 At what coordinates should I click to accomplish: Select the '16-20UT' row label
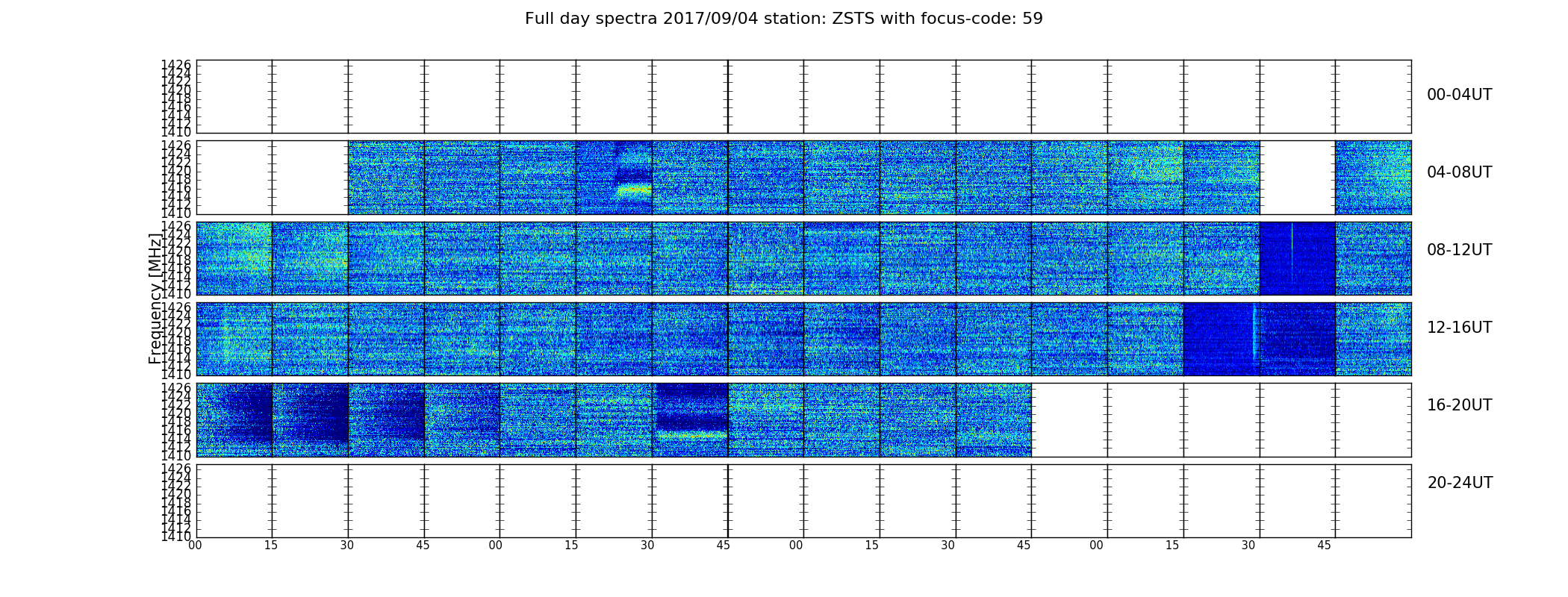pos(1460,405)
